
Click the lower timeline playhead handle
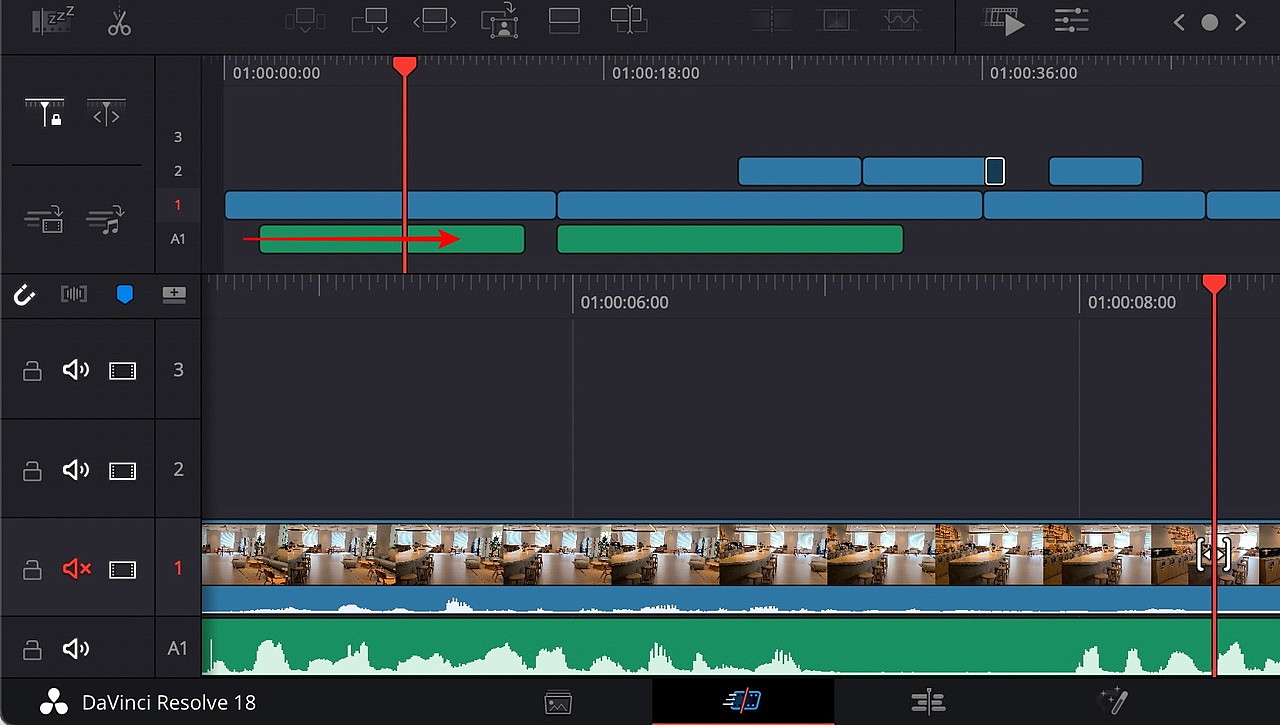tap(1214, 285)
